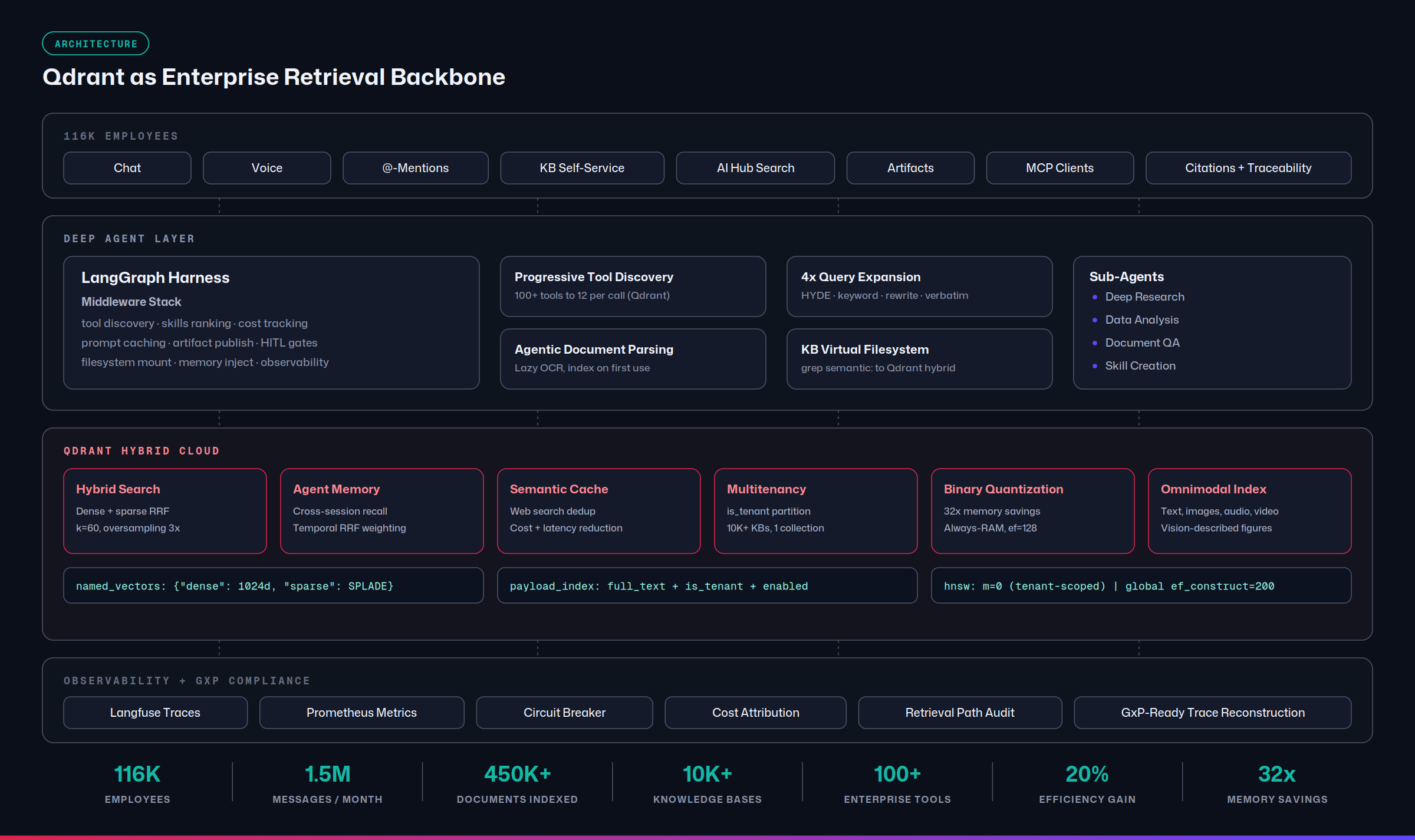Click the Binary Quantization card
Image resolution: width=1415 pixels, height=840 pixels.
pos(1033,511)
